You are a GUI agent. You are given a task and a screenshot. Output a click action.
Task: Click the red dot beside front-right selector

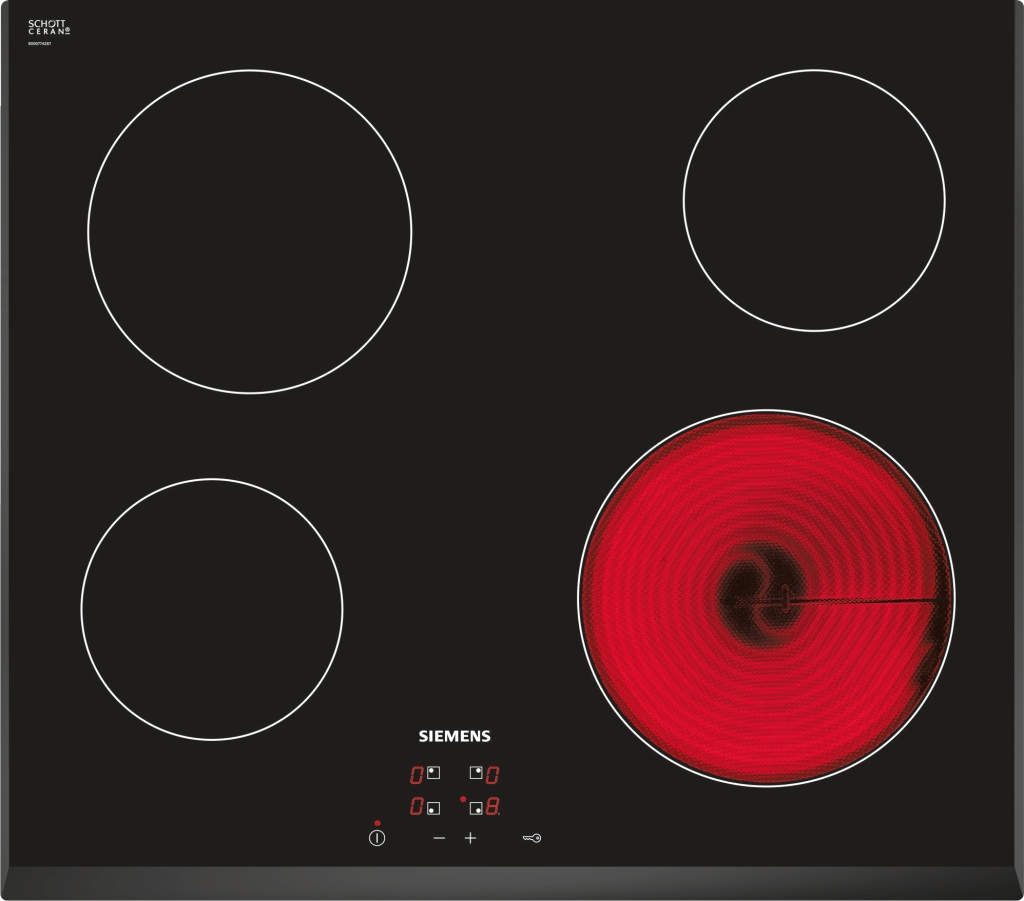tap(463, 799)
